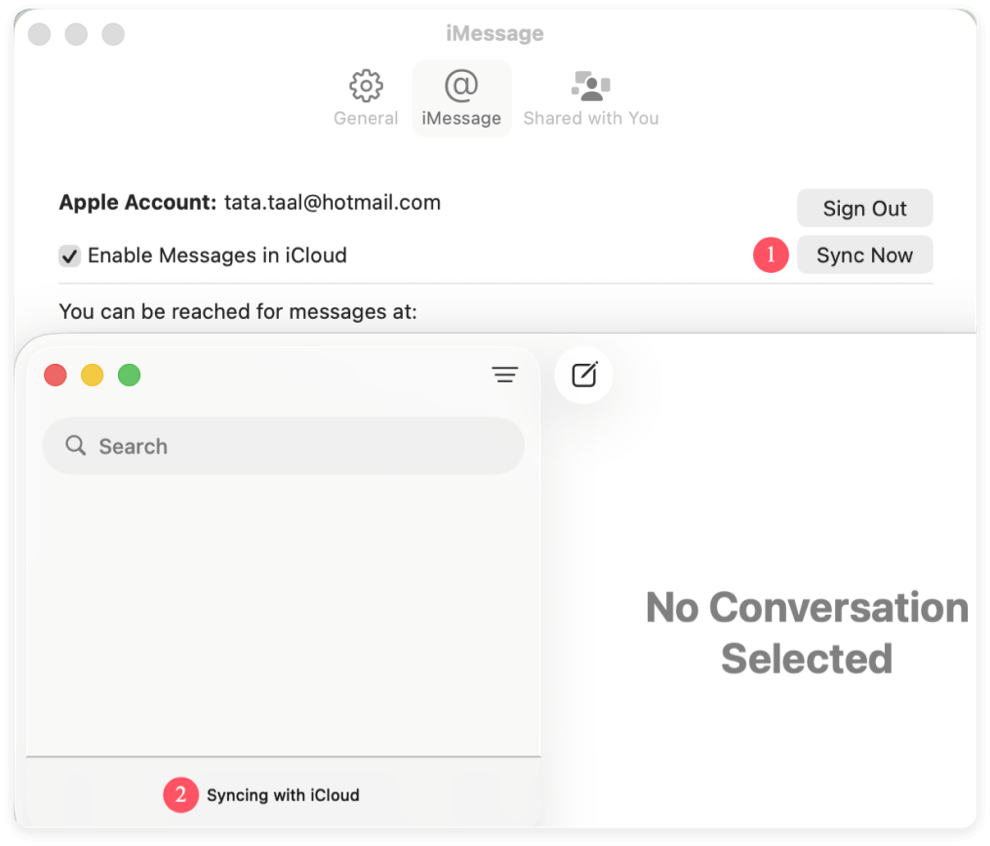Select the iMessage @ settings icon
Viewport: 990px width, 846px height.
click(x=461, y=87)
